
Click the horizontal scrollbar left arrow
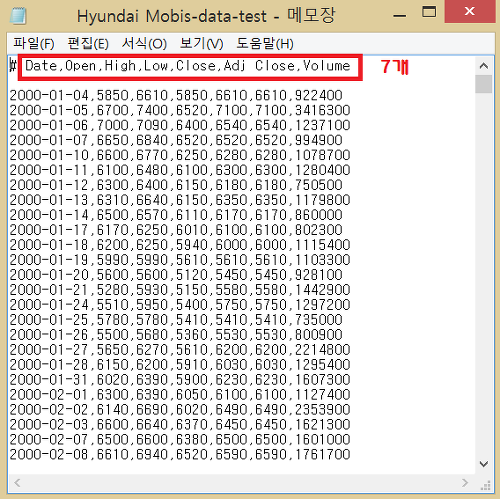17,482
